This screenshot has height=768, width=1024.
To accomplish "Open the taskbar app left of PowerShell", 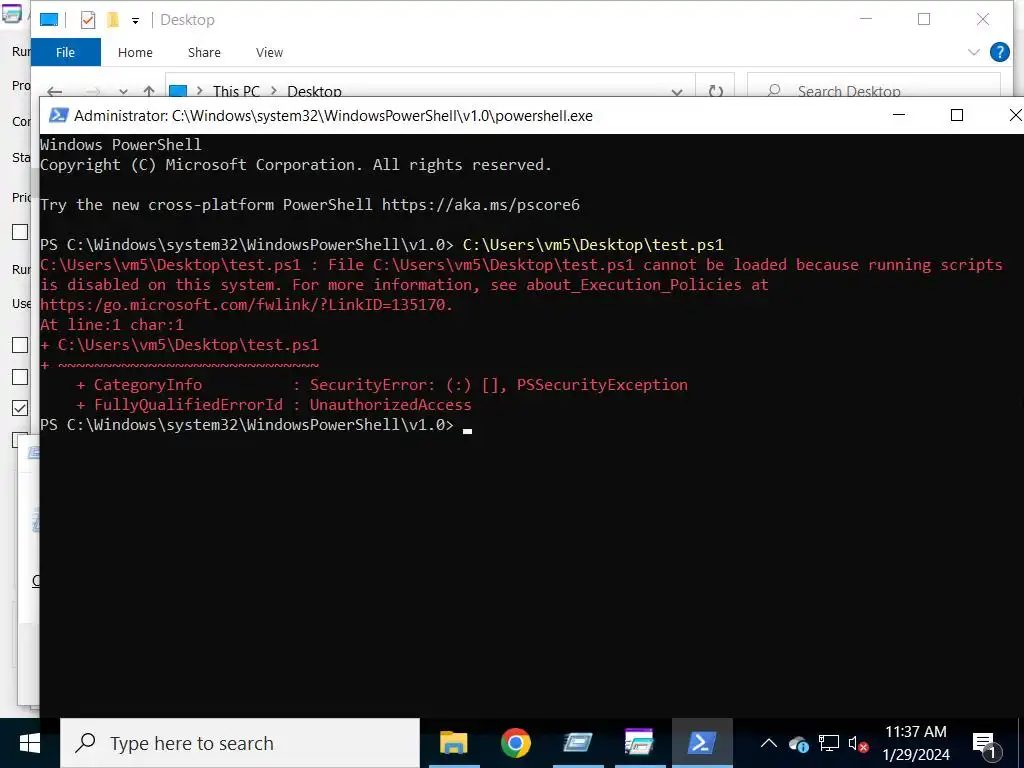I will coord(639,743).
